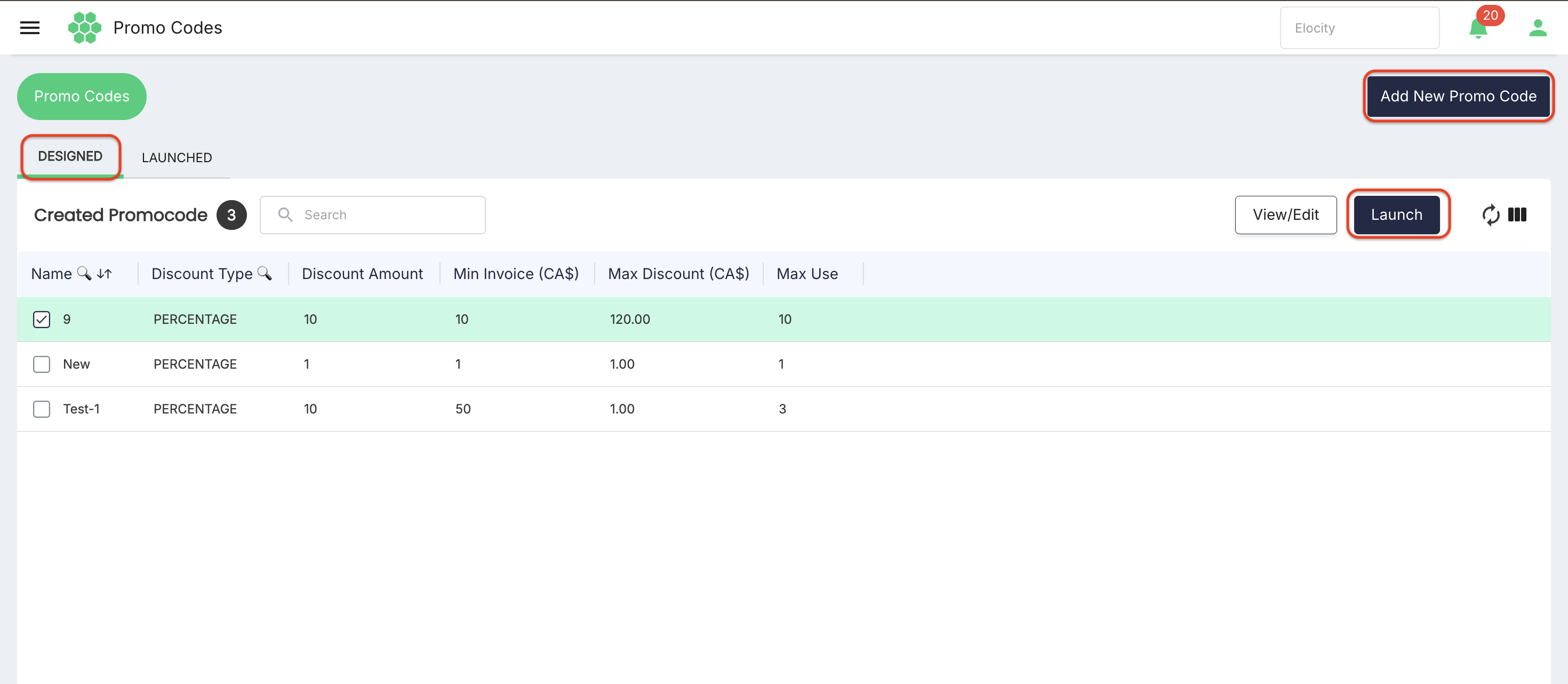
Task: Click the magnifier in Search box
Action: (x=285, y=215)
